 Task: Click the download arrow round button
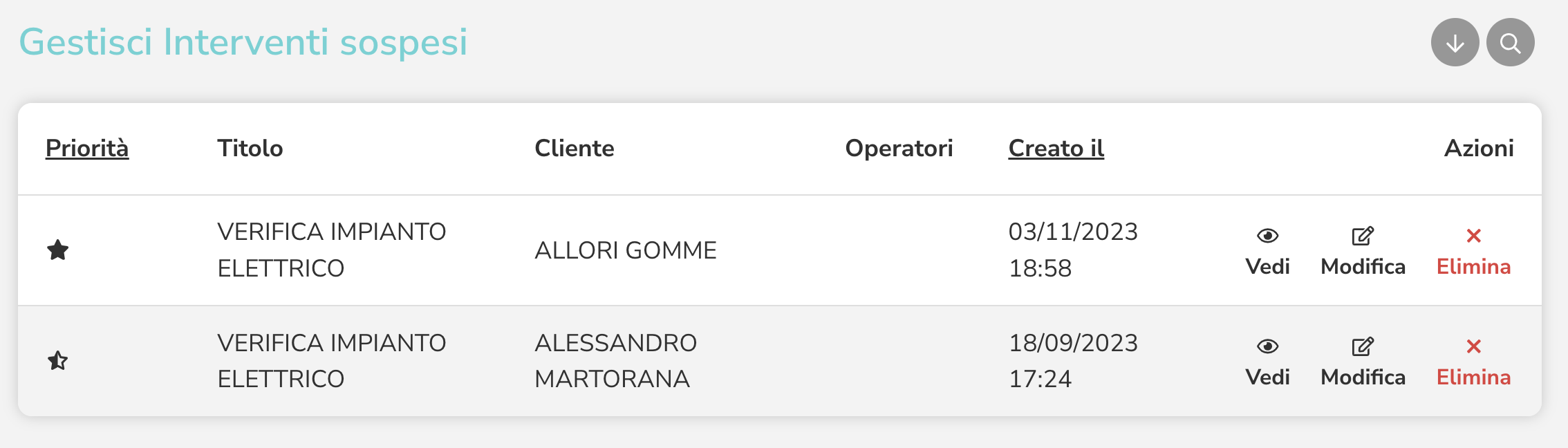1455,43
